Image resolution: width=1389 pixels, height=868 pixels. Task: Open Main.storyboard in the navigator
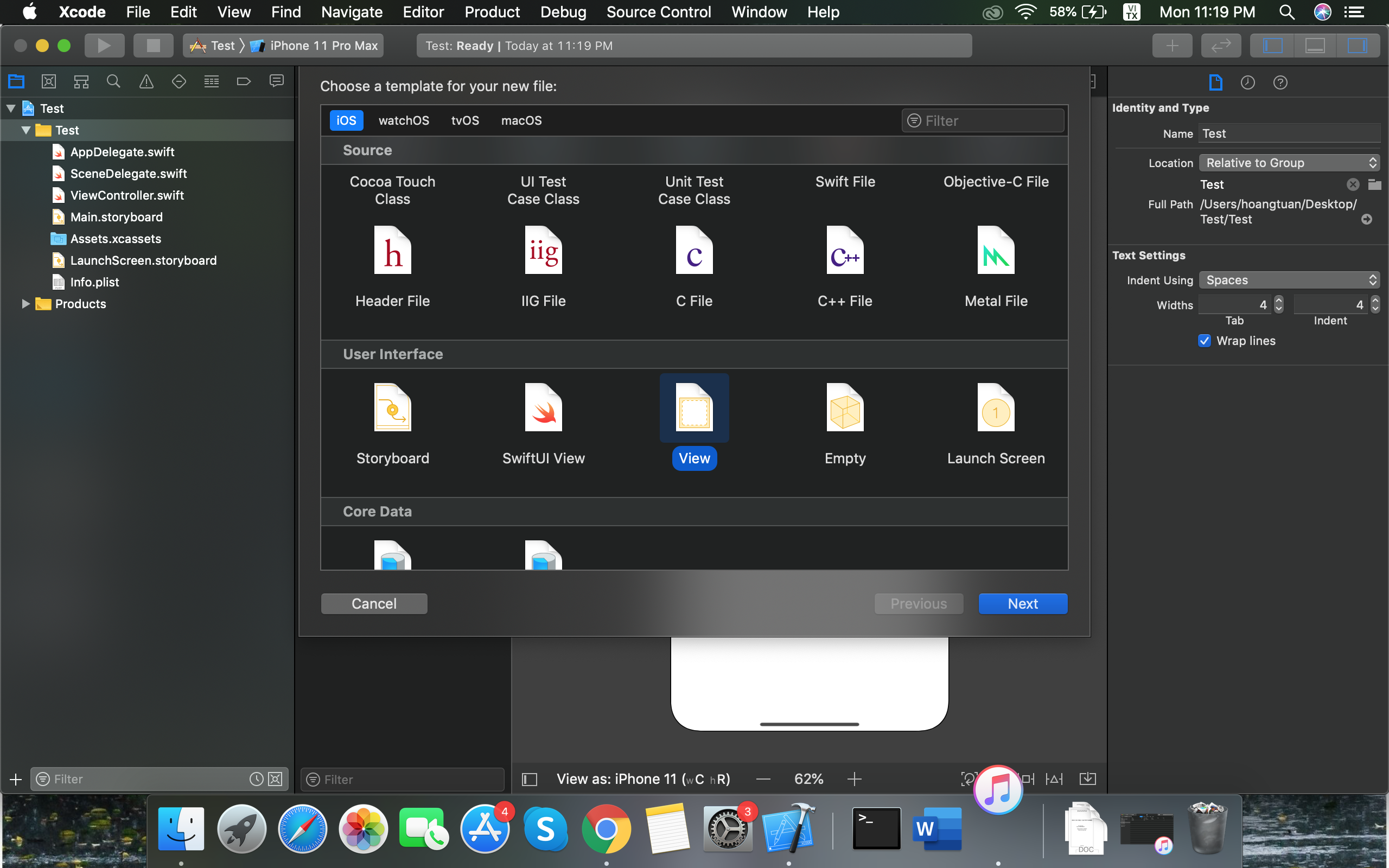tap(117, 217)
